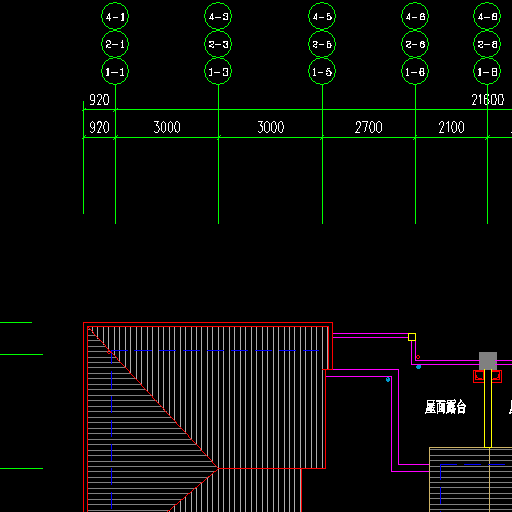Click the axis bubble labeled 2-3

[x=218, y=44]
